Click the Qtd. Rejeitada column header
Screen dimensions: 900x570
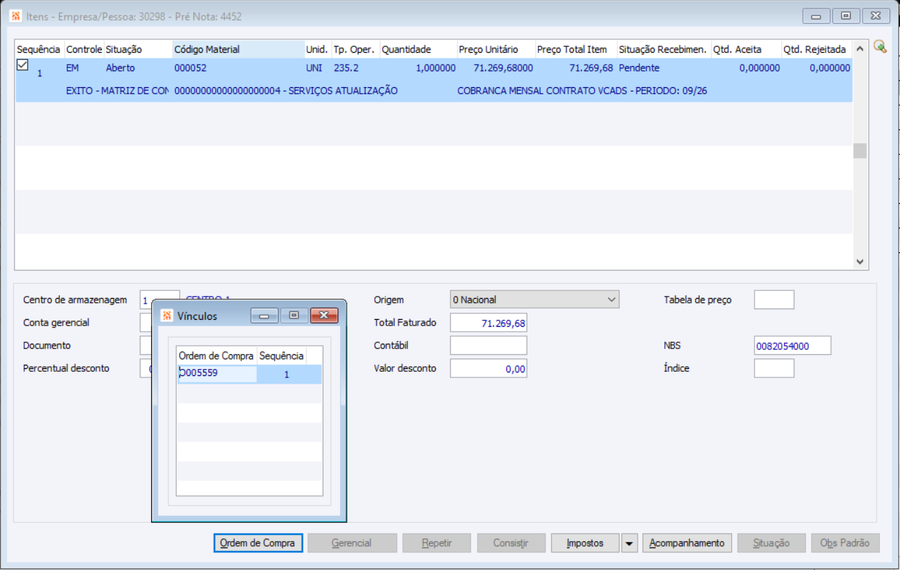816,49
